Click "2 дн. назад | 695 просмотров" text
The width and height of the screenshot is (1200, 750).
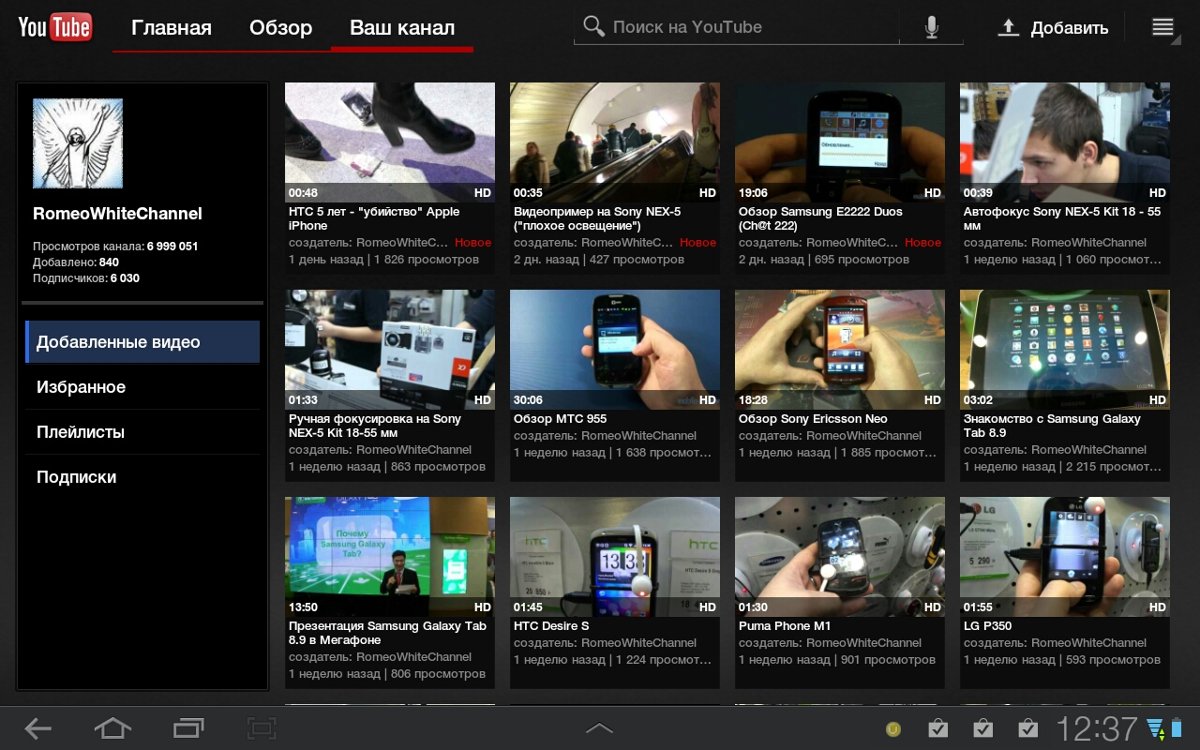824,260
